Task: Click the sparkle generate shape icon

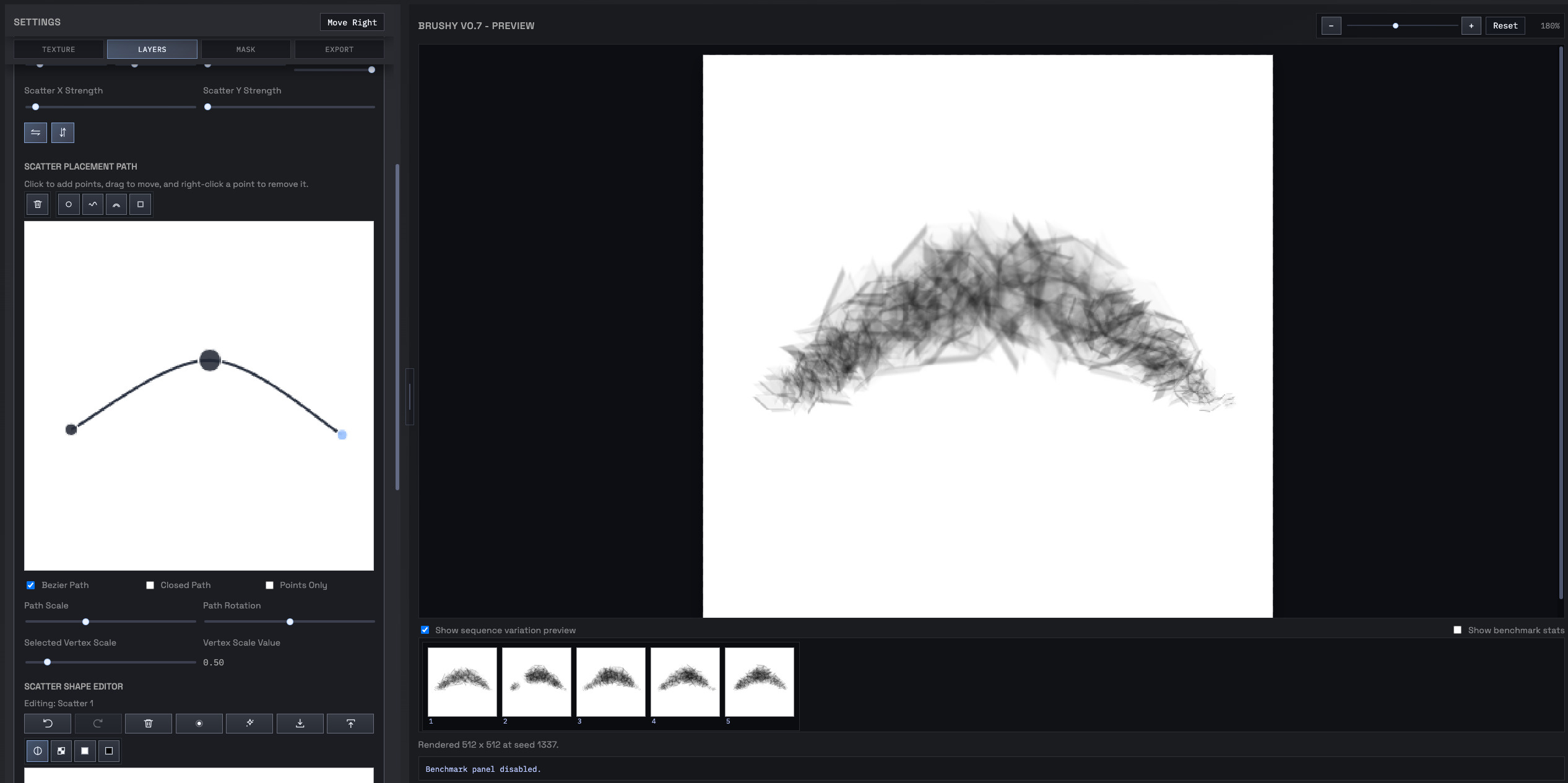Action: (x=249, y=724)
